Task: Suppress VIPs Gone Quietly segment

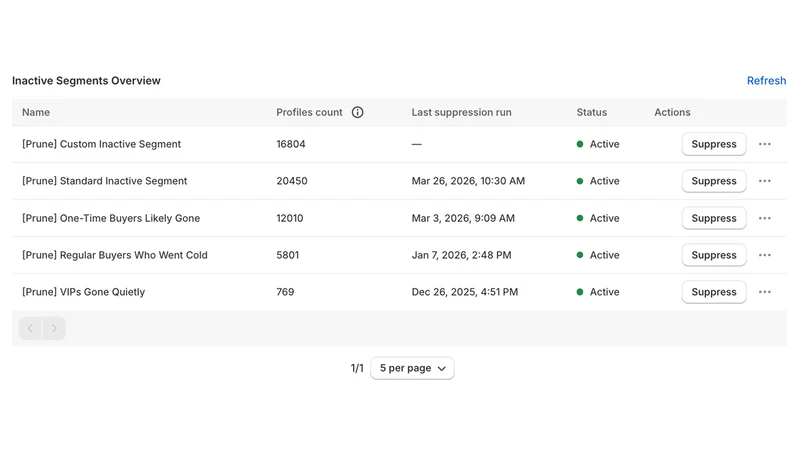Action: pos(714,292)
